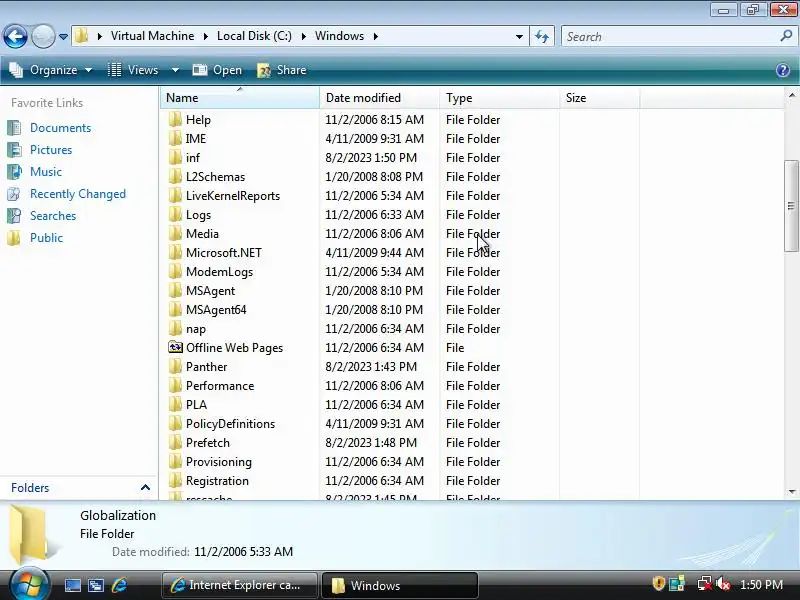
Task: Open Music favorite link
Action: (x=46, y=171)
